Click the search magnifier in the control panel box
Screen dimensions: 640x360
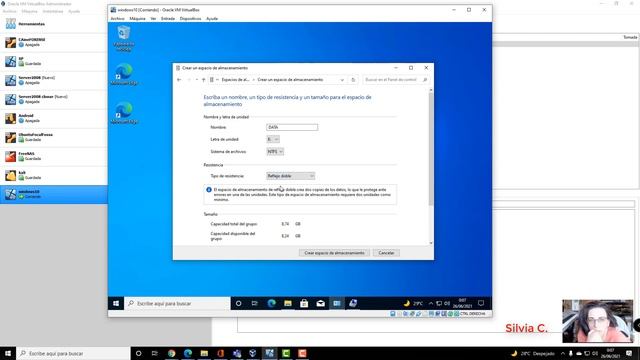point(425,80)
